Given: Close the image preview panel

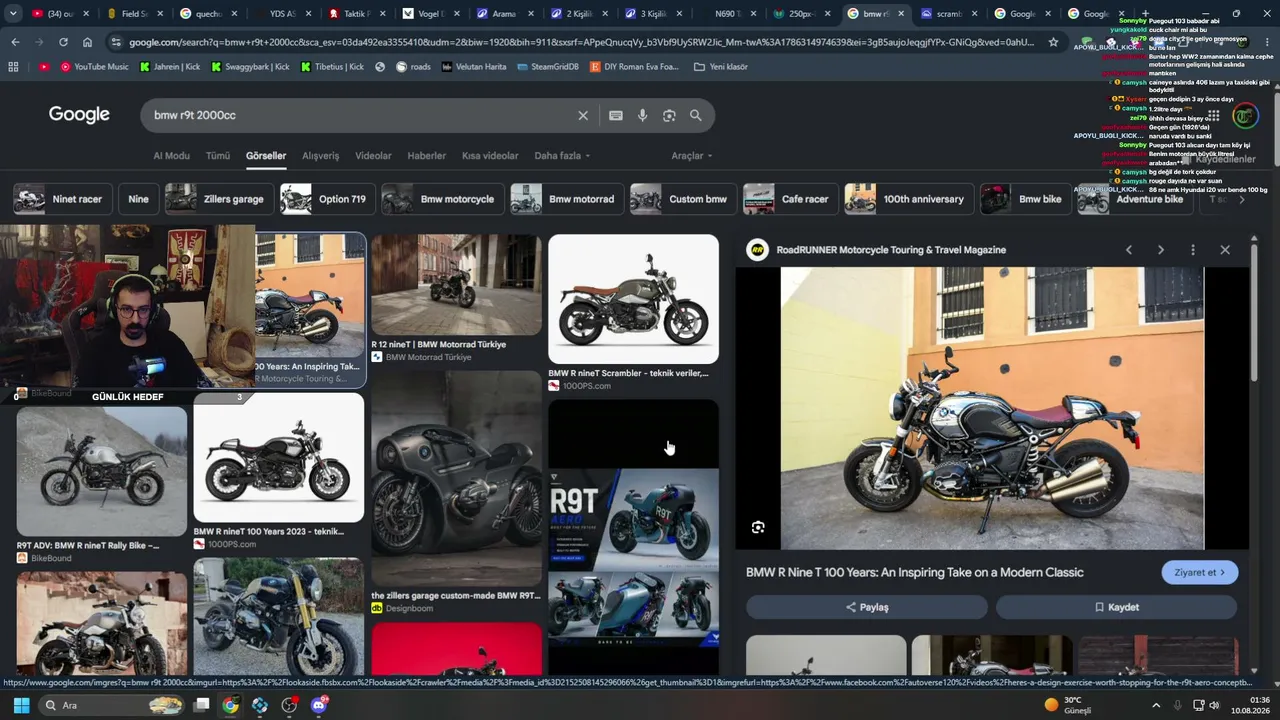Looking at the screenshot, I should [x=1225, y=250].
